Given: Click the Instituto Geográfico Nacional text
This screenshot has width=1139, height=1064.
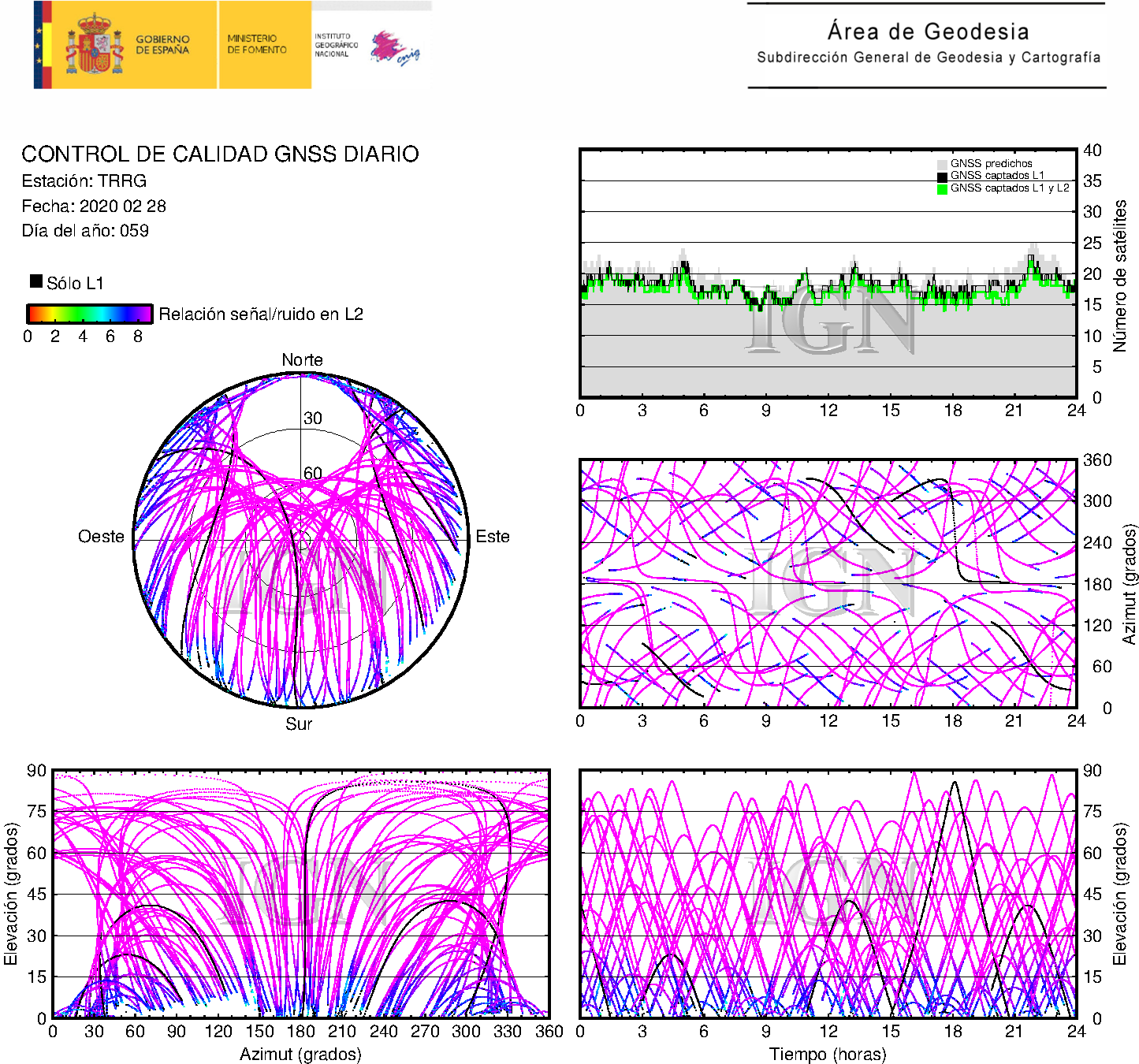Looking at the screenshot, I should 336,45.
